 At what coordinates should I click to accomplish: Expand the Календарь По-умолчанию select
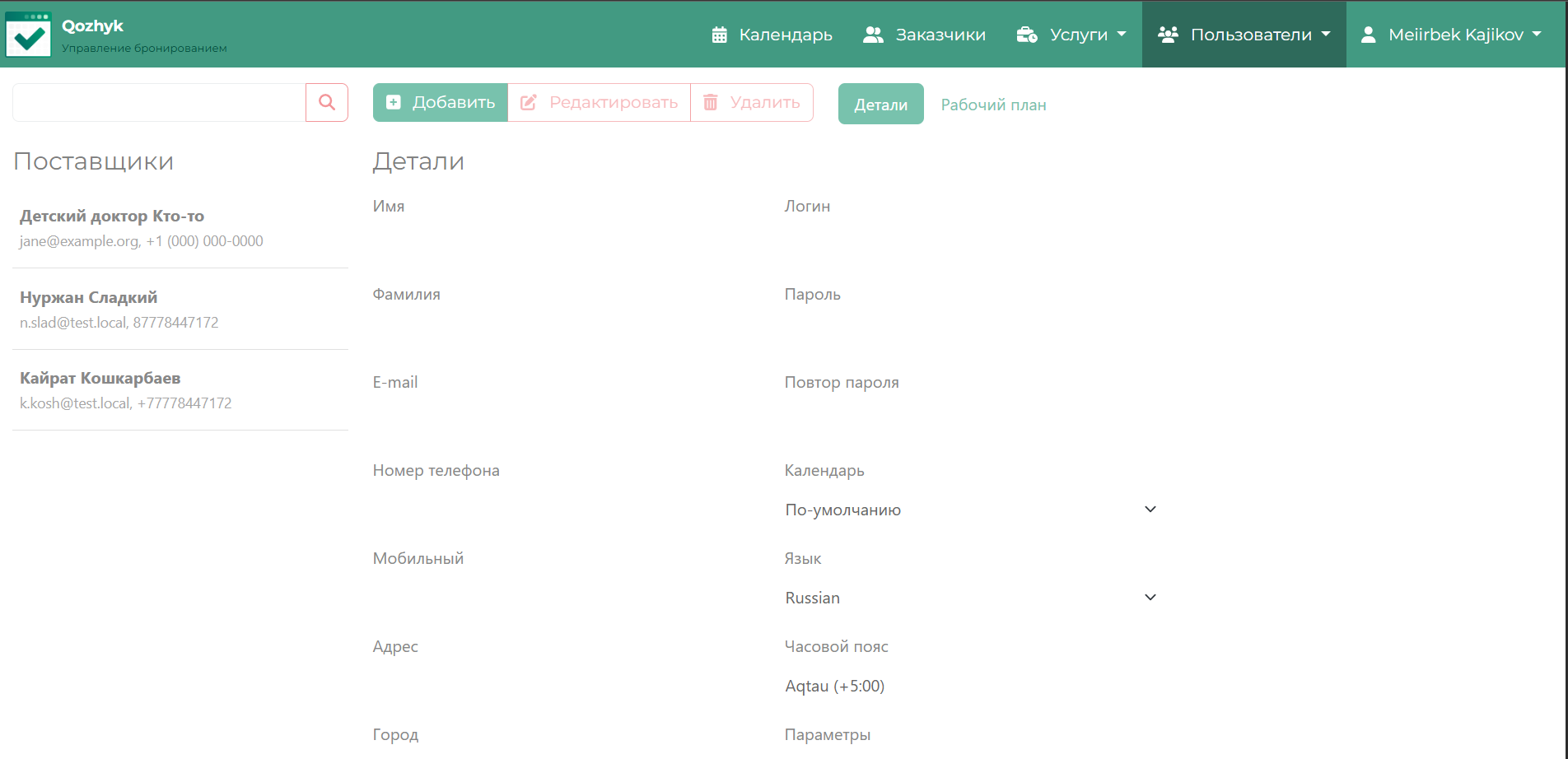[970, 510]
